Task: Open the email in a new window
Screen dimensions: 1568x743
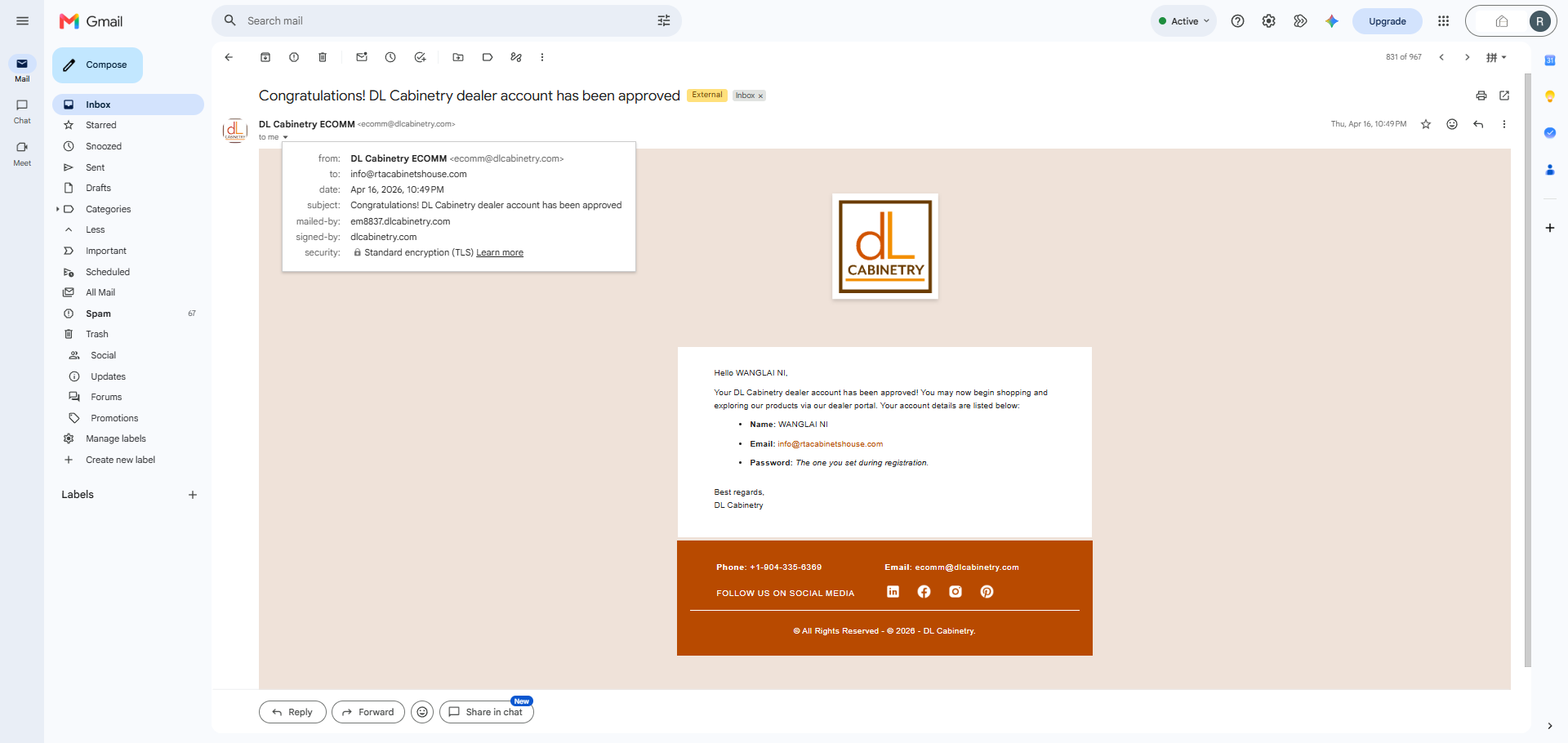Action: pos(1504,96)
